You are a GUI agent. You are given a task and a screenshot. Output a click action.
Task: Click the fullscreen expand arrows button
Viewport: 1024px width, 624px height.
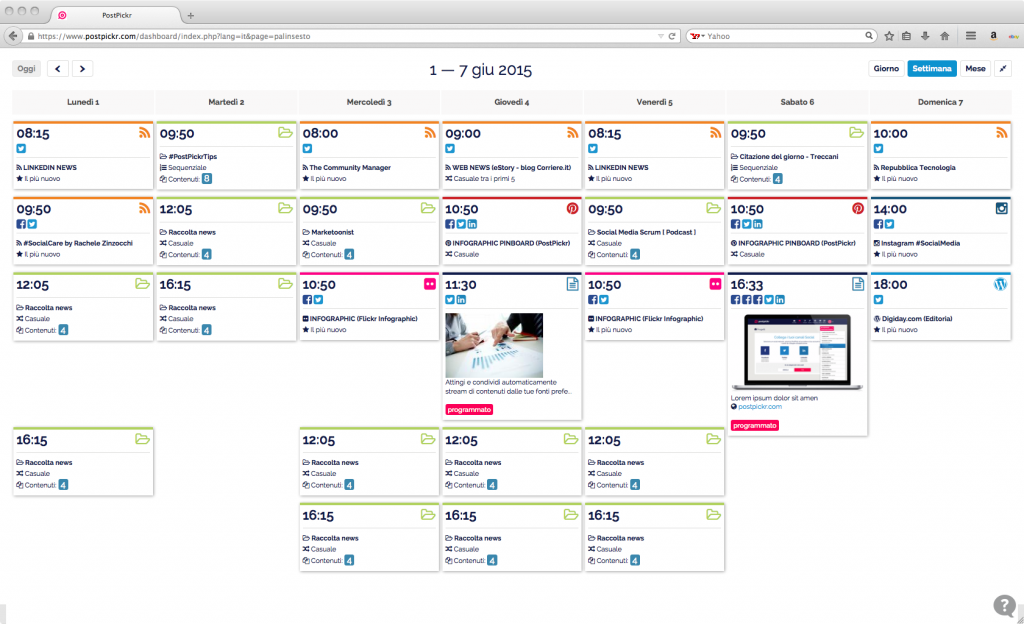pos(1003,69)
